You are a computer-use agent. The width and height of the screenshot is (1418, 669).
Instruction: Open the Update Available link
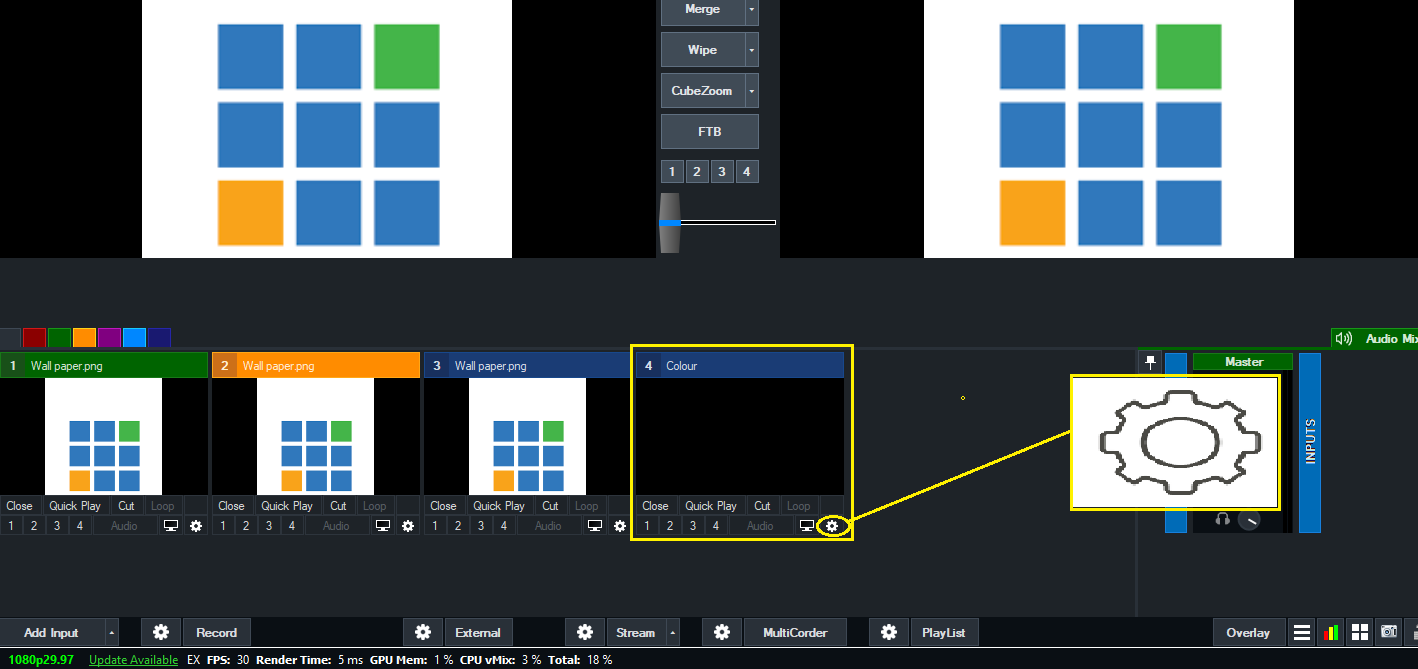tap(134, 660)
